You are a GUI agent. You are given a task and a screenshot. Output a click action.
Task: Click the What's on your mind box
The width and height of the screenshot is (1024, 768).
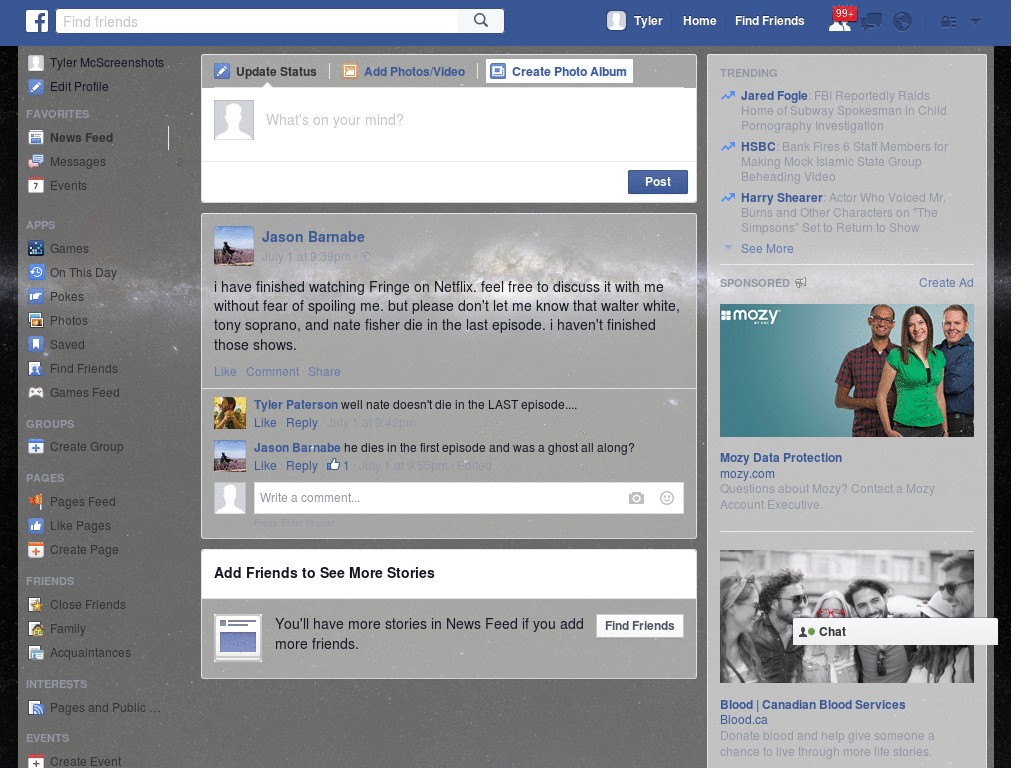click(448, 125)
